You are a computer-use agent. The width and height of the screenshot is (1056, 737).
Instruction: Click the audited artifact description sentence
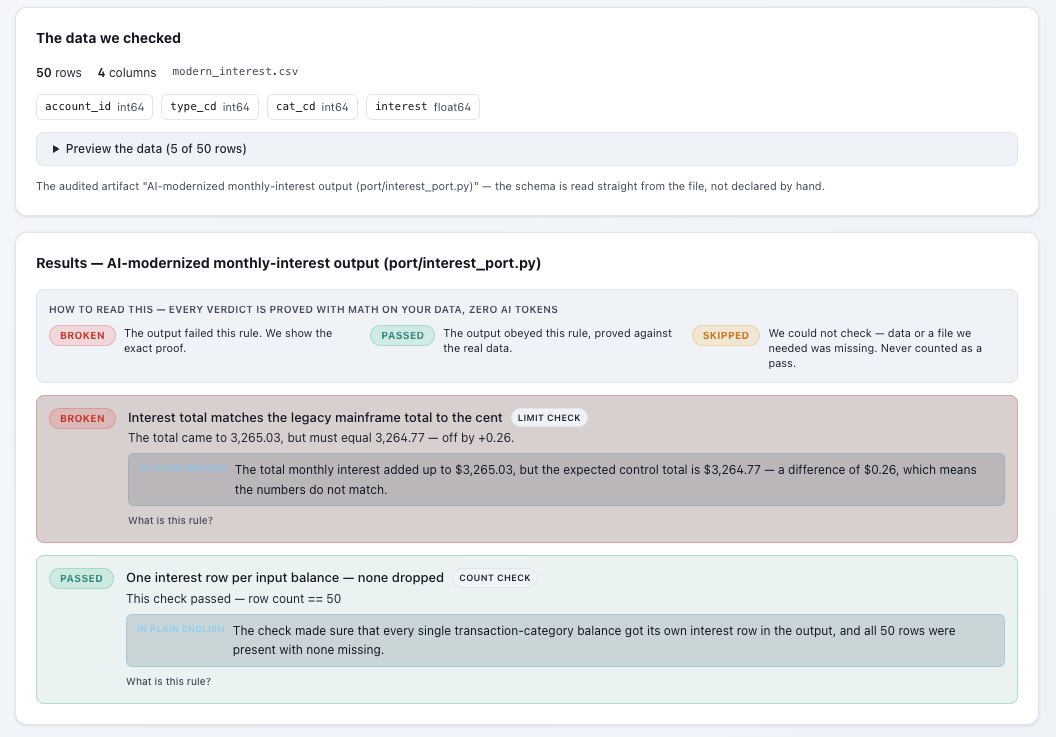pyautogui.click(x=430, y=187)
